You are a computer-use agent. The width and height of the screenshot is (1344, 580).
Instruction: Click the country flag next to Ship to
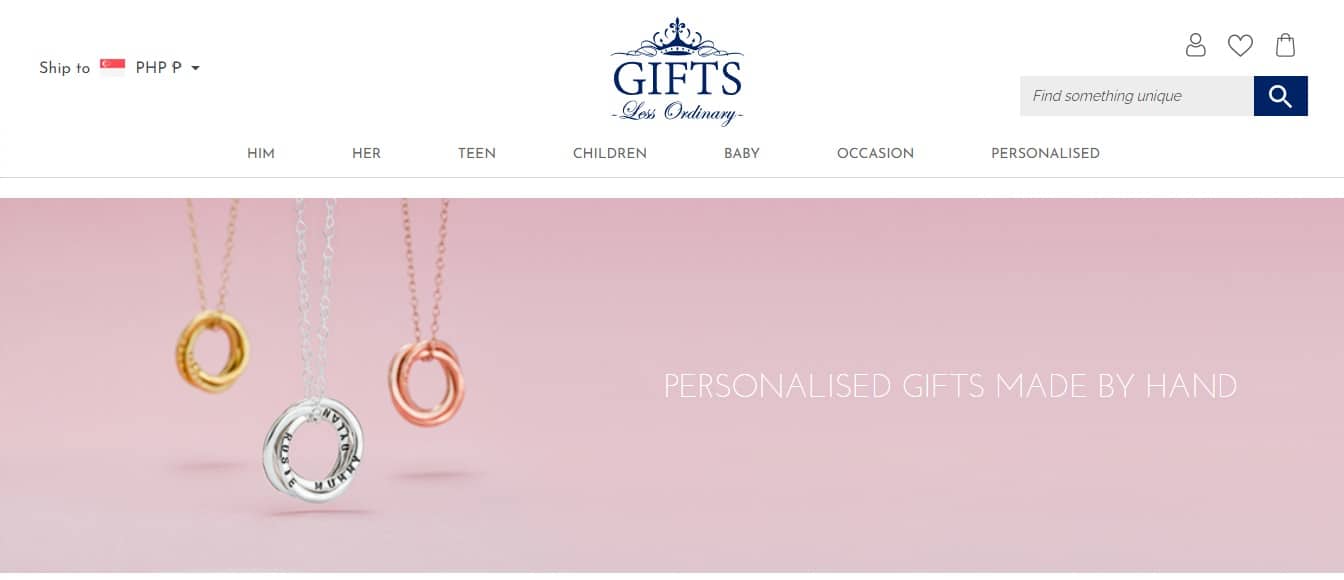click(x=112, y=68)
